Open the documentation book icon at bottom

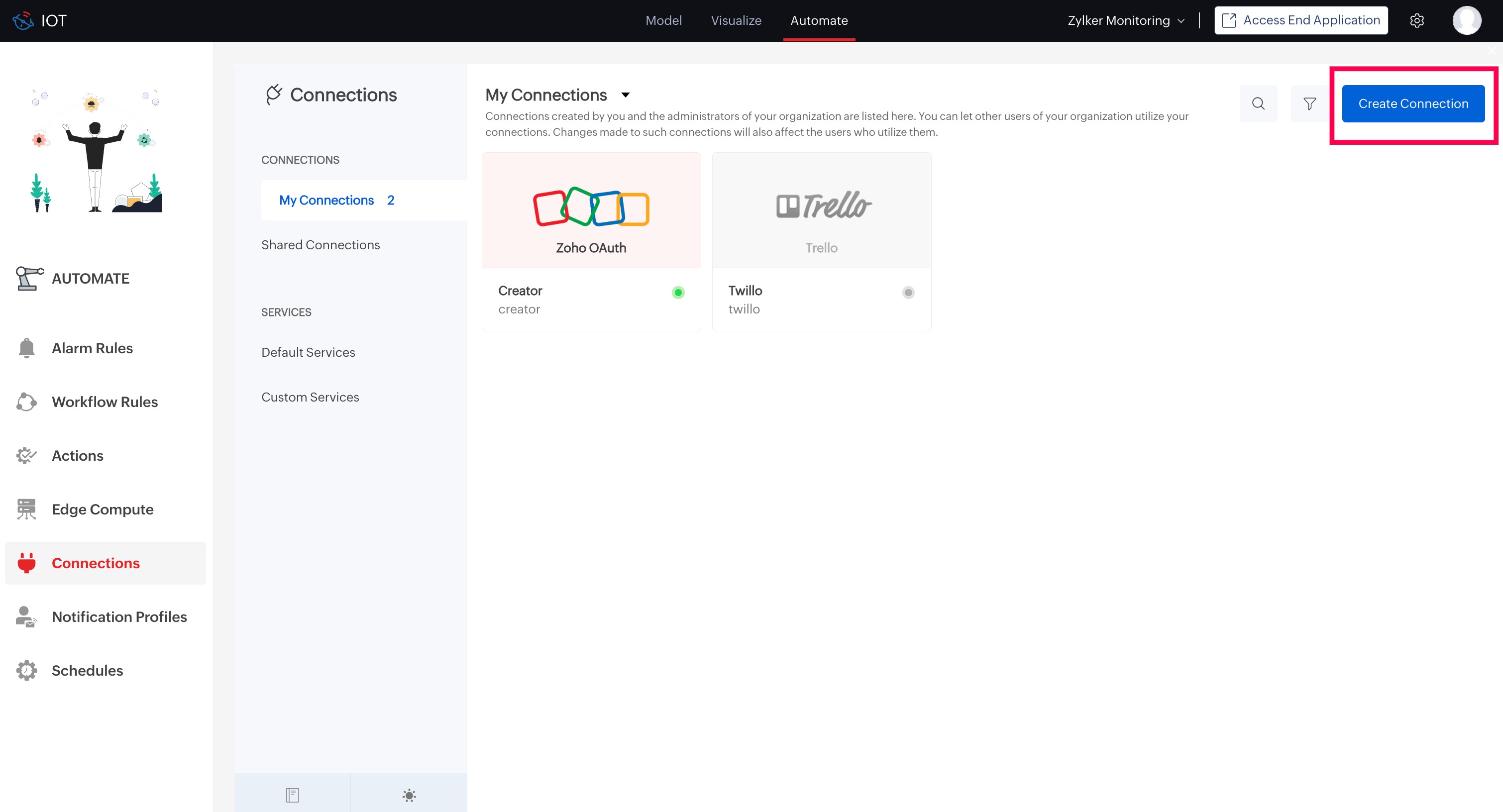[292, 795]
